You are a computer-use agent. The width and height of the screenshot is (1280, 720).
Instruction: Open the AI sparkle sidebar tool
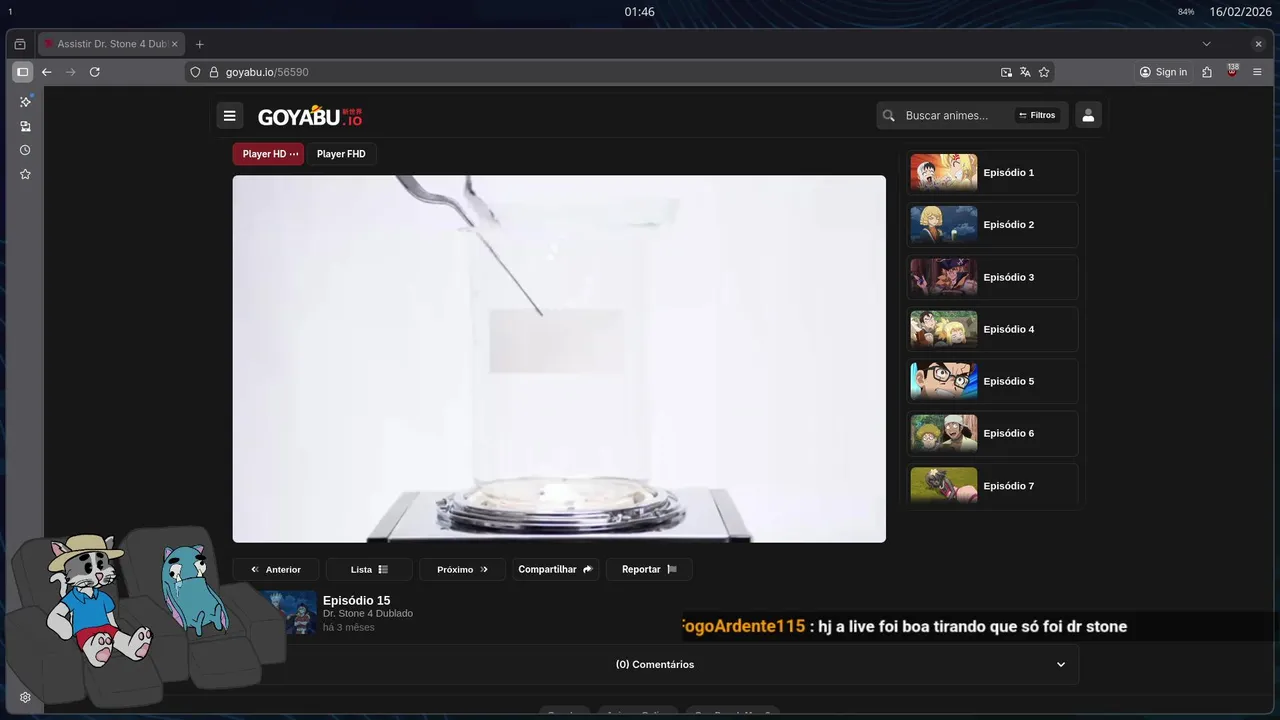[25, 102]
